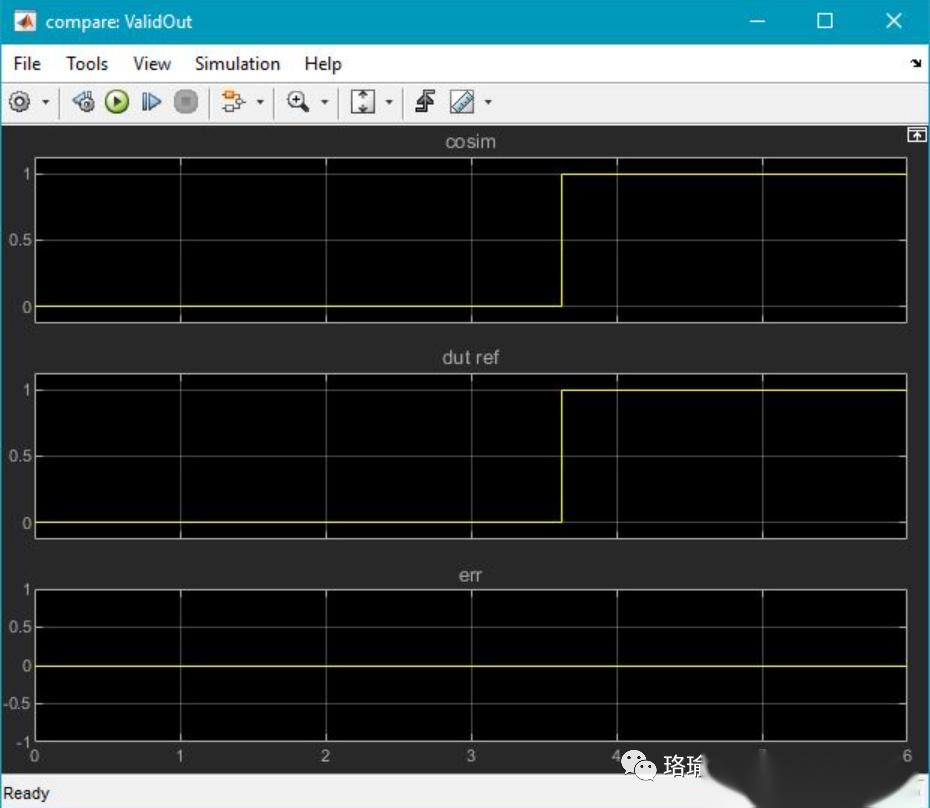Click the Stop simulation icon
The image size is (930, 808).
(x=186, y=101)
